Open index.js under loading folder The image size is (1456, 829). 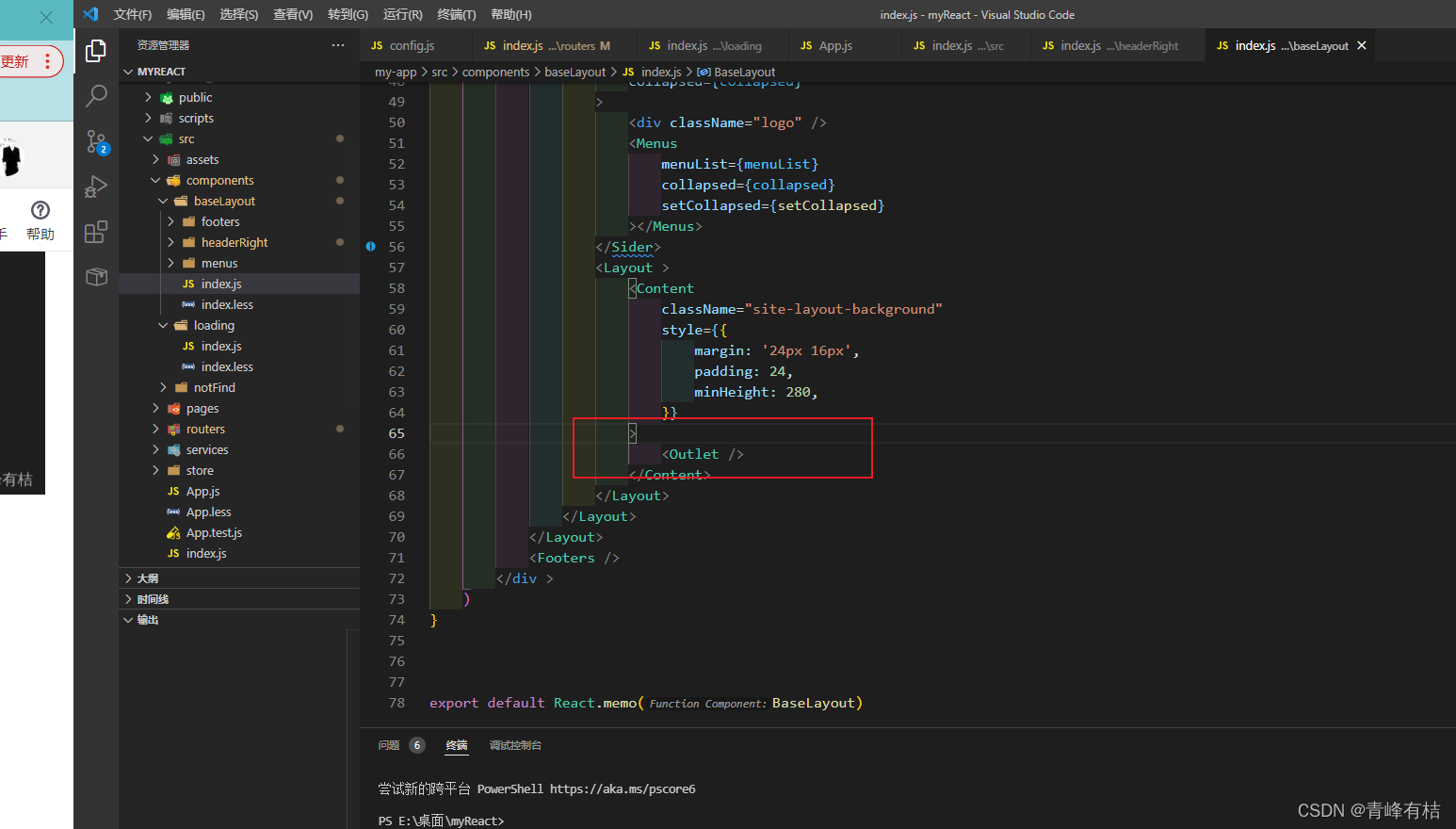click(239, 346)
